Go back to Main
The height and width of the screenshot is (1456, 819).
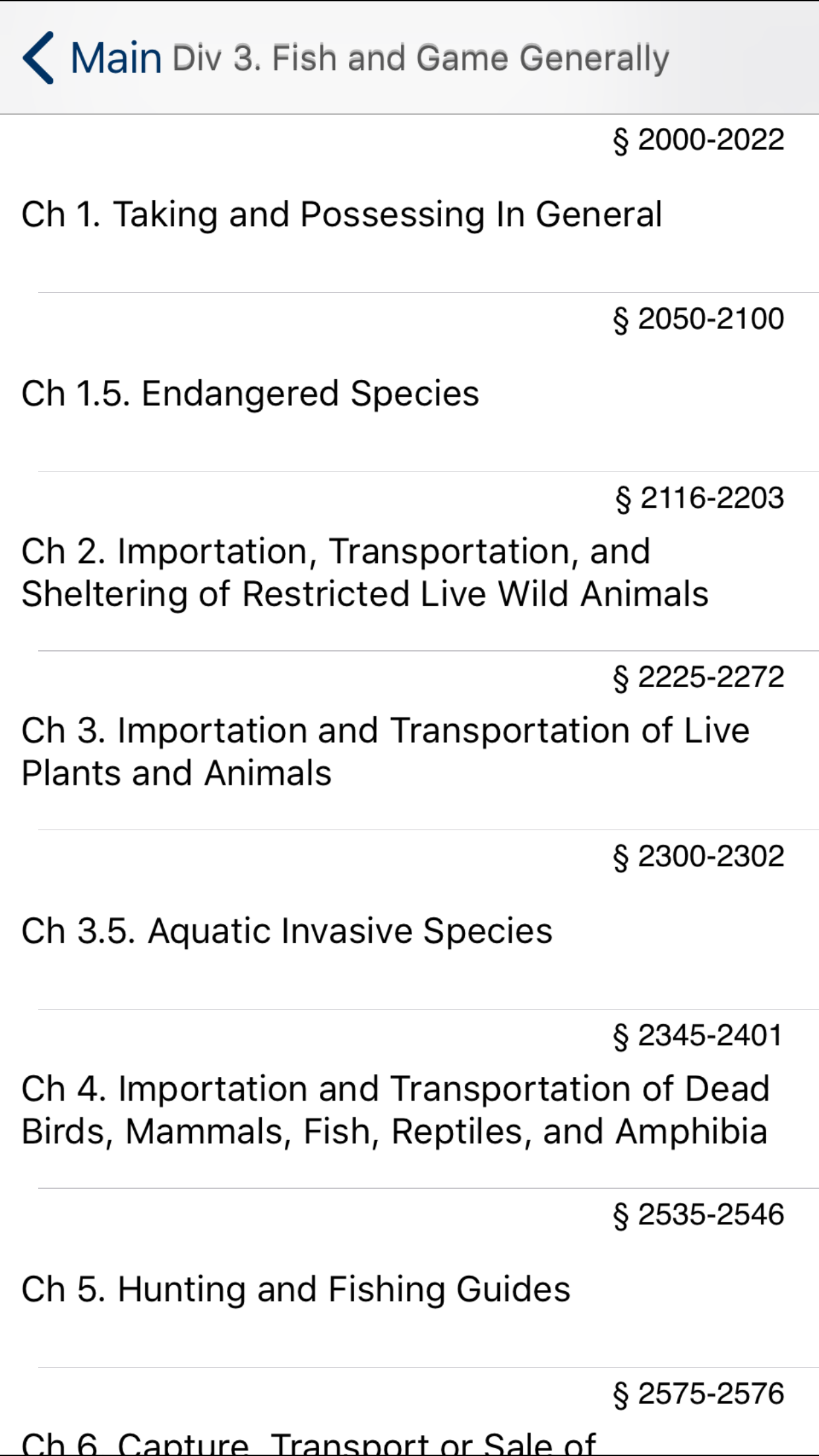(x=116, y=58)
